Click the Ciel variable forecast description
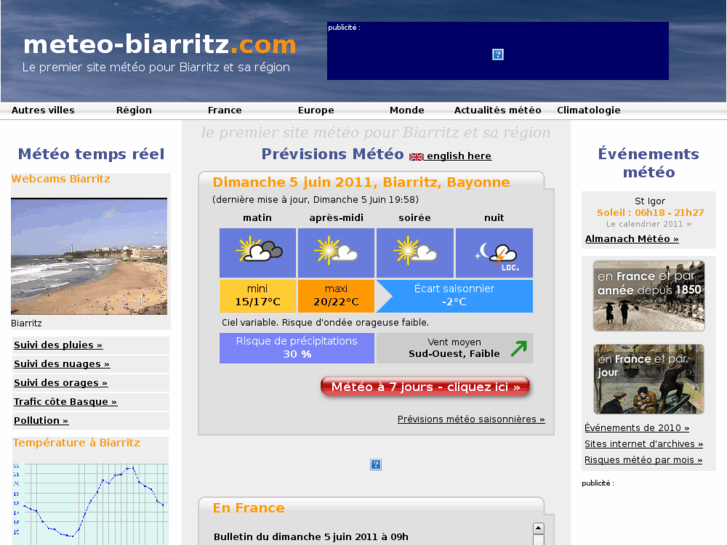Screen dimensions: 727x545 [325, 322]
